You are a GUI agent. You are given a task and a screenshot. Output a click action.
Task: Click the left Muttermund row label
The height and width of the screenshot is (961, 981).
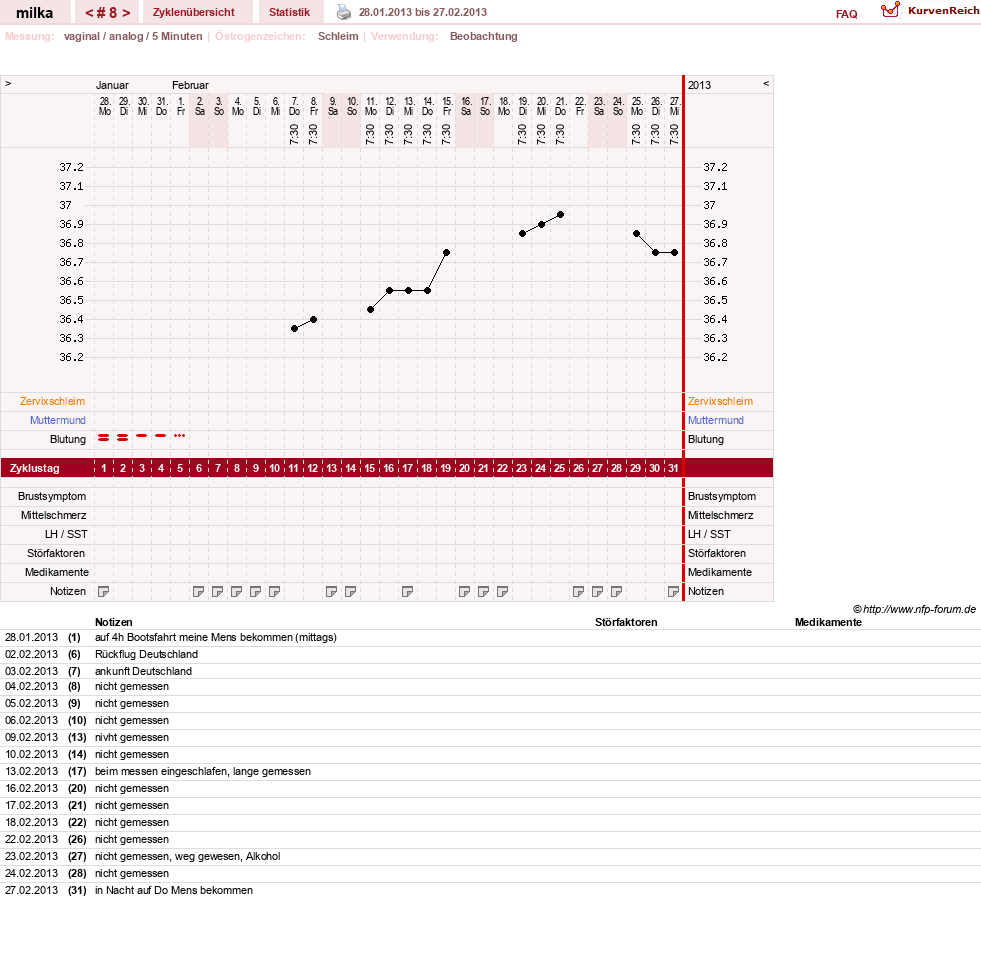pyautogui.click(x=58, y=420)
